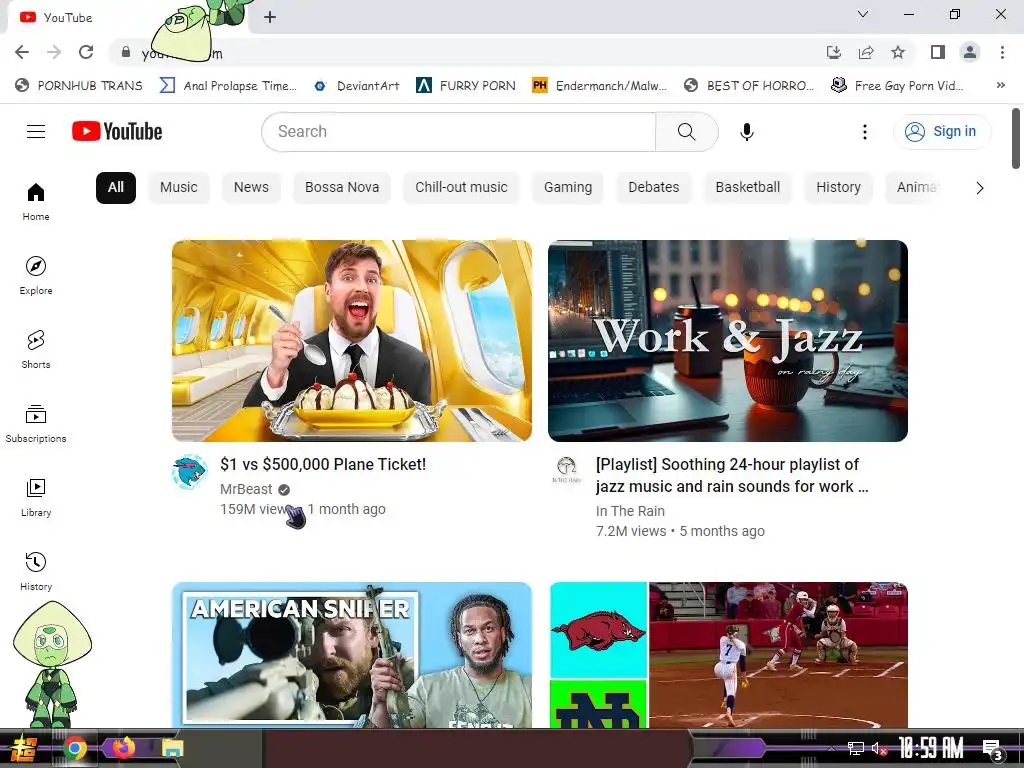Open the YouTube settings three-dot menu
The image size is (1024, 768).
(x=865, y=132)
